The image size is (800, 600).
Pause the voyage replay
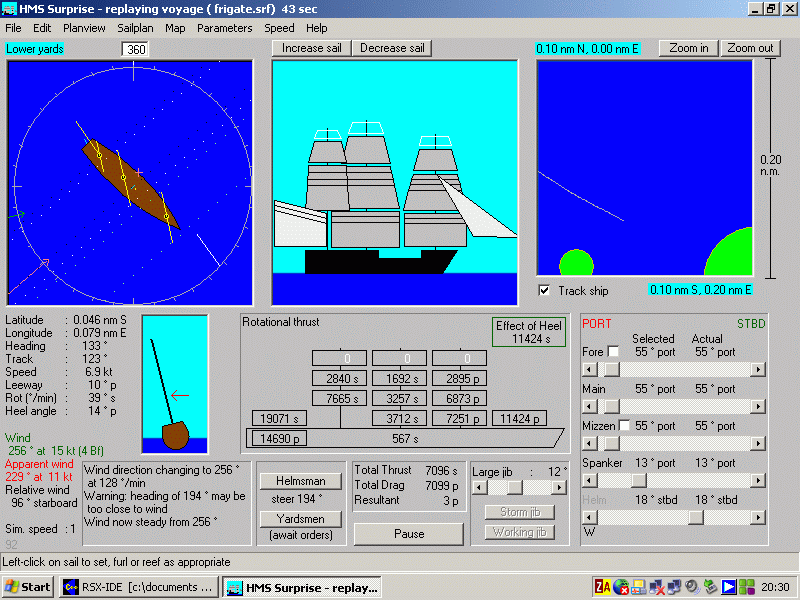(x=409, y=534)
